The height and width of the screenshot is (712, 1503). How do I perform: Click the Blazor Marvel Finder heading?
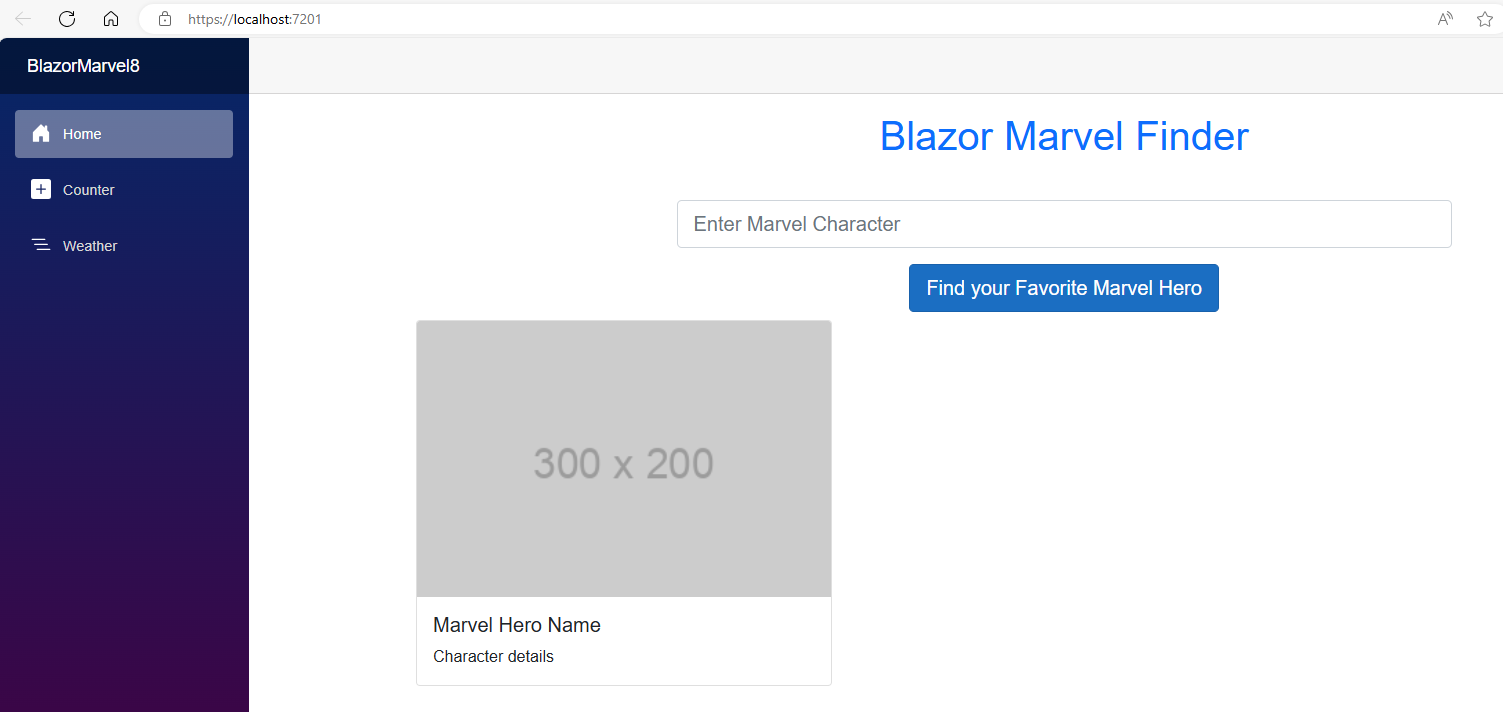click(x=1064, y=136)
